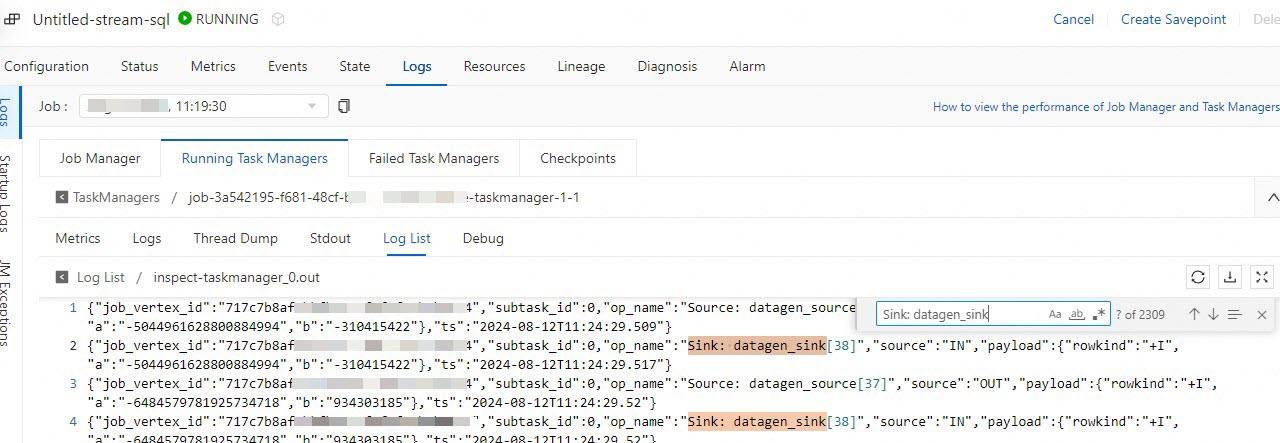Select the Startup Logs side tab
Screen dimensions: 1280x443
(6, 193)
